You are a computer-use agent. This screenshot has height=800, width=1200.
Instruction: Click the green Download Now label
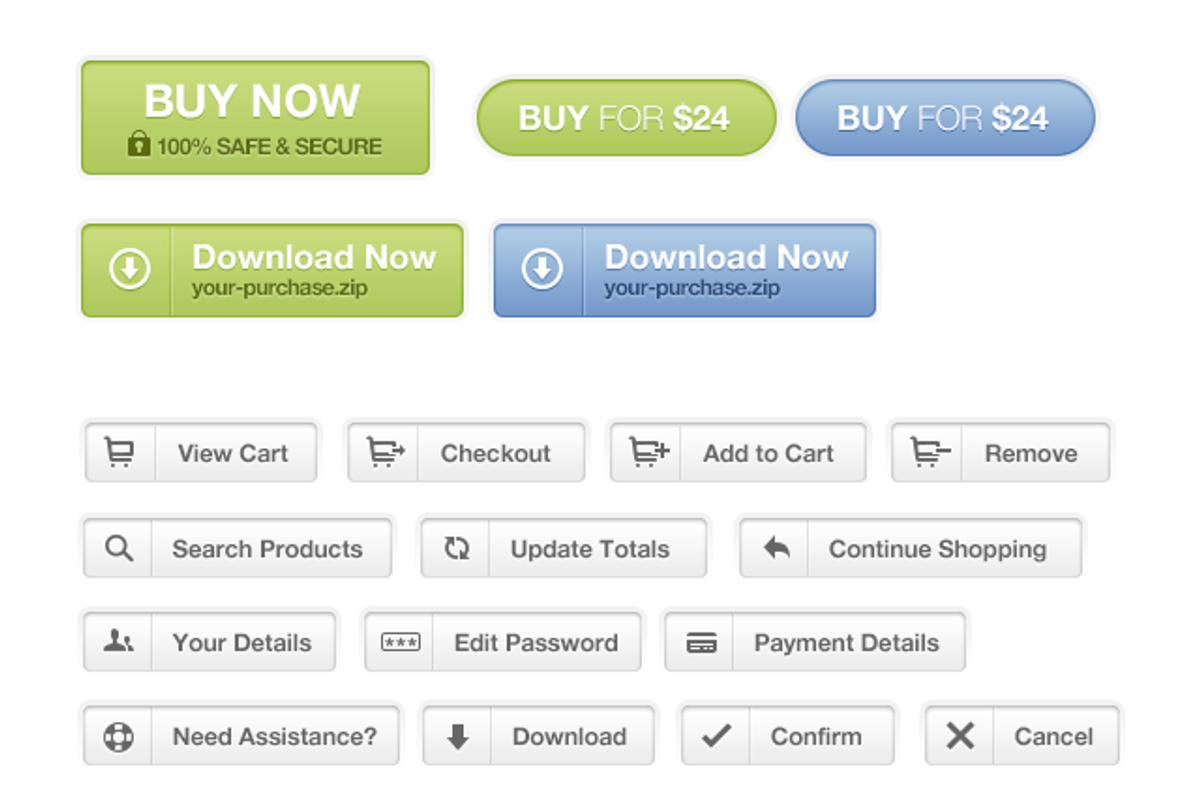tap(314, 257)
